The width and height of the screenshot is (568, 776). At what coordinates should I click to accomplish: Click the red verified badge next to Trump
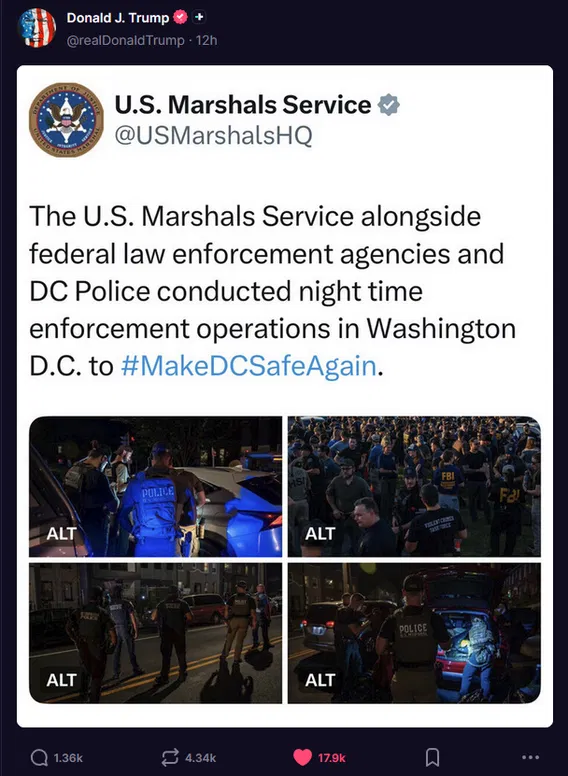point(180,17)
